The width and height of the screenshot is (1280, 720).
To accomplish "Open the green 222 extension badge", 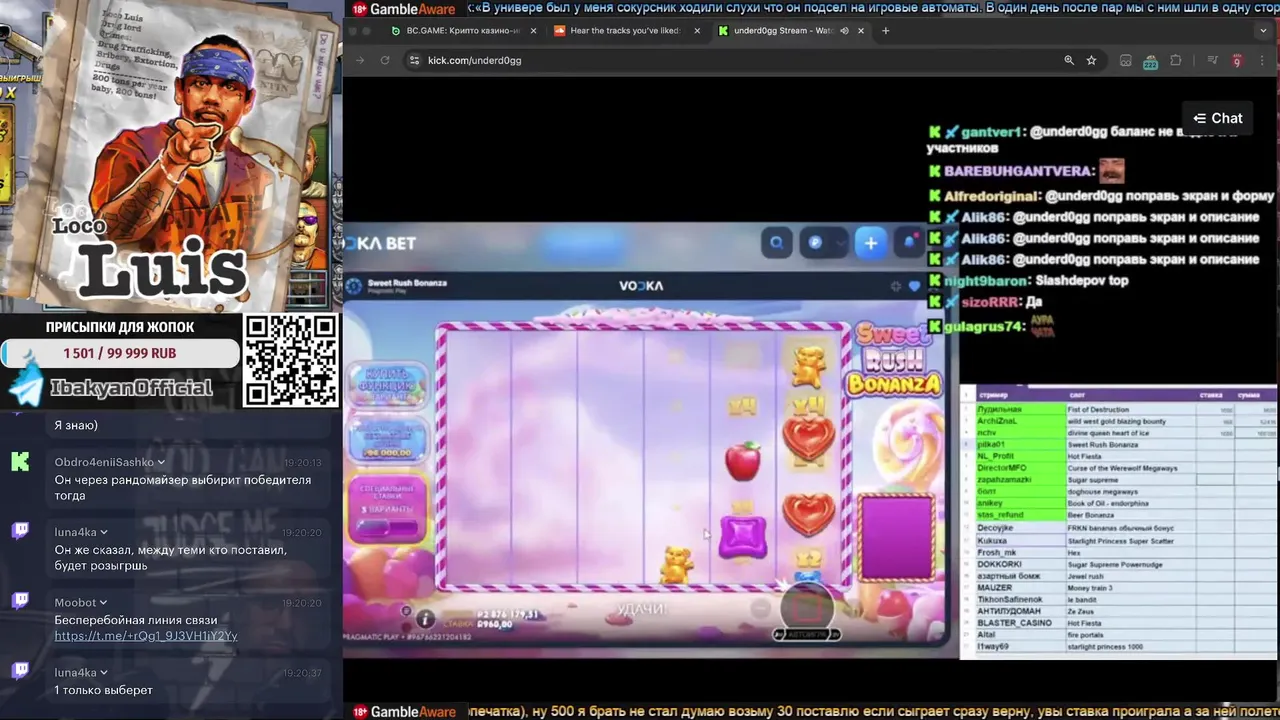I will pyautogui.click(x=1150, y=61).
